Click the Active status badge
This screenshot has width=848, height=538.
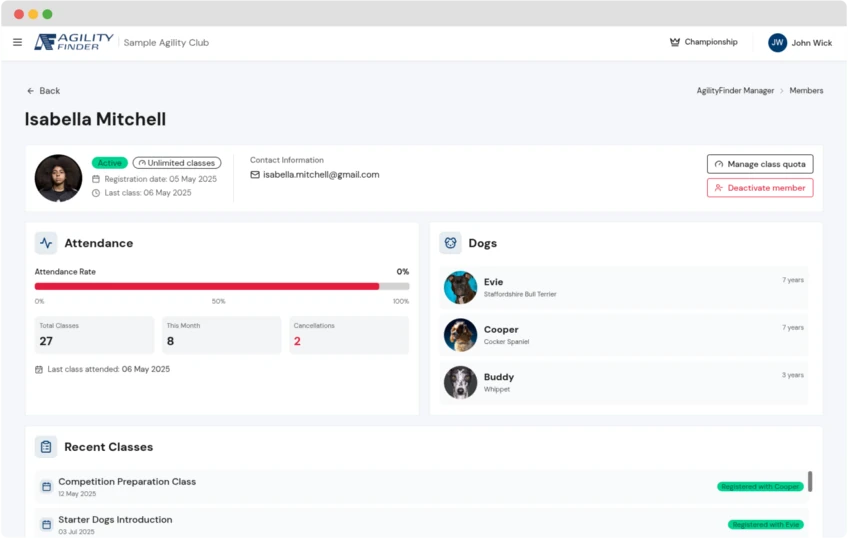(x=110, y=163)
